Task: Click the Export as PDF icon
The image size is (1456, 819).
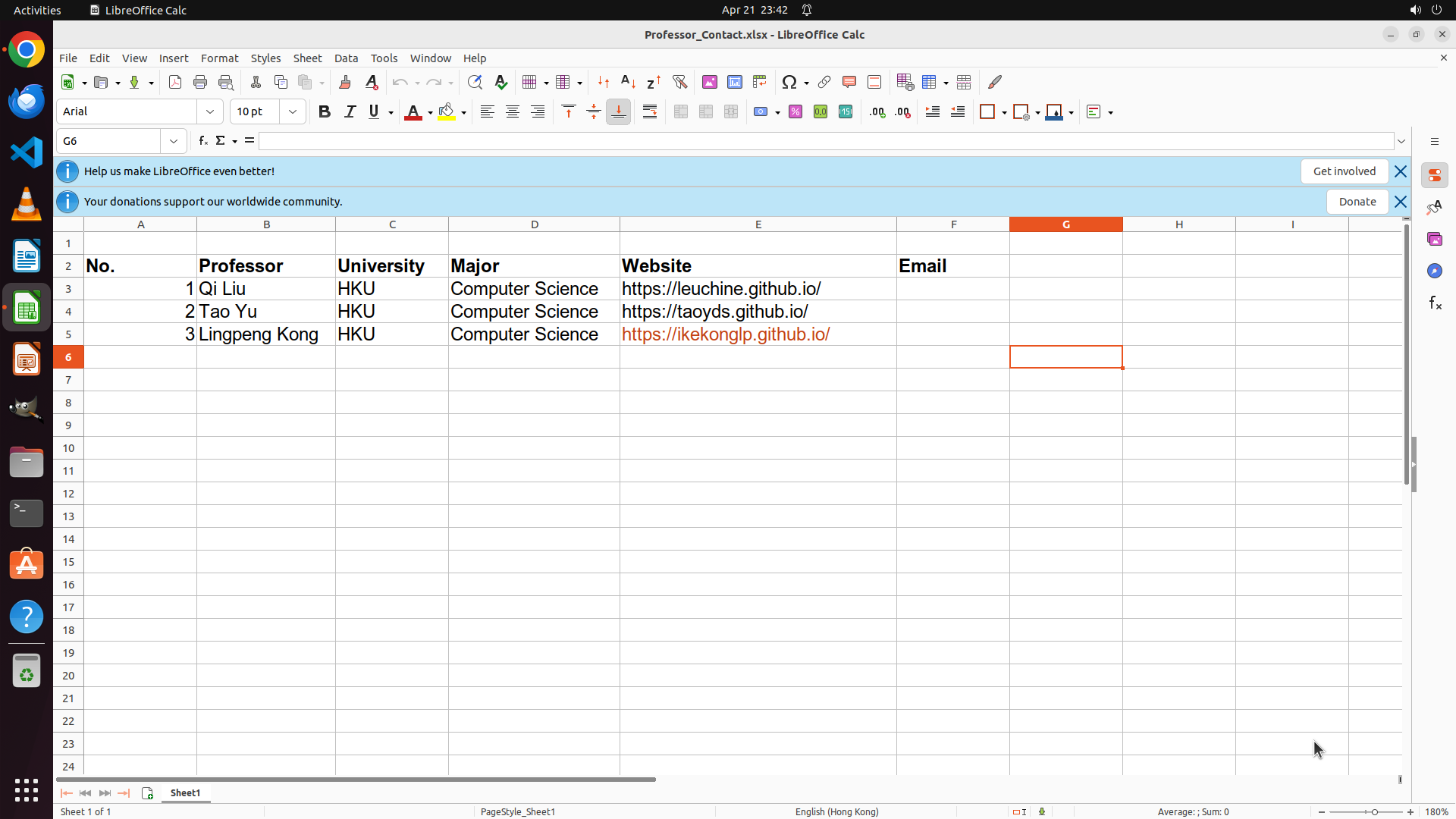Action: coord(175,83)
